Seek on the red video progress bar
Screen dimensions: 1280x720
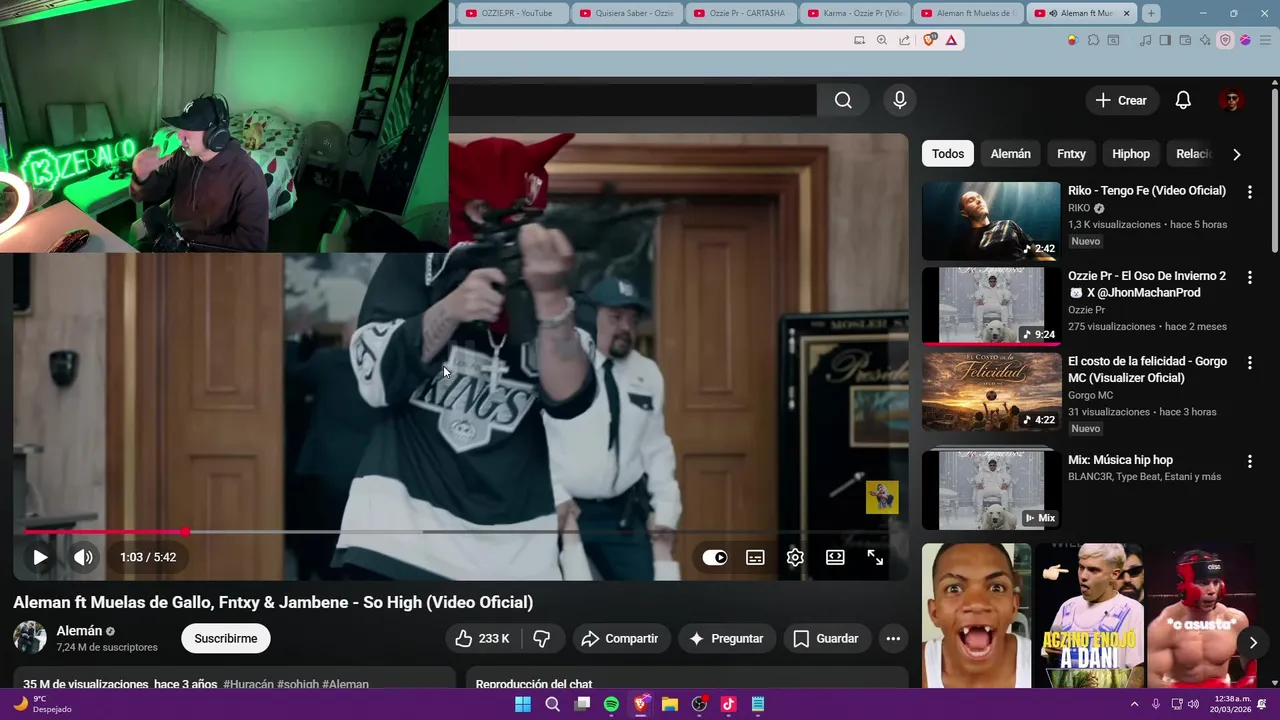pyautogui.click(x=460, y=532)
